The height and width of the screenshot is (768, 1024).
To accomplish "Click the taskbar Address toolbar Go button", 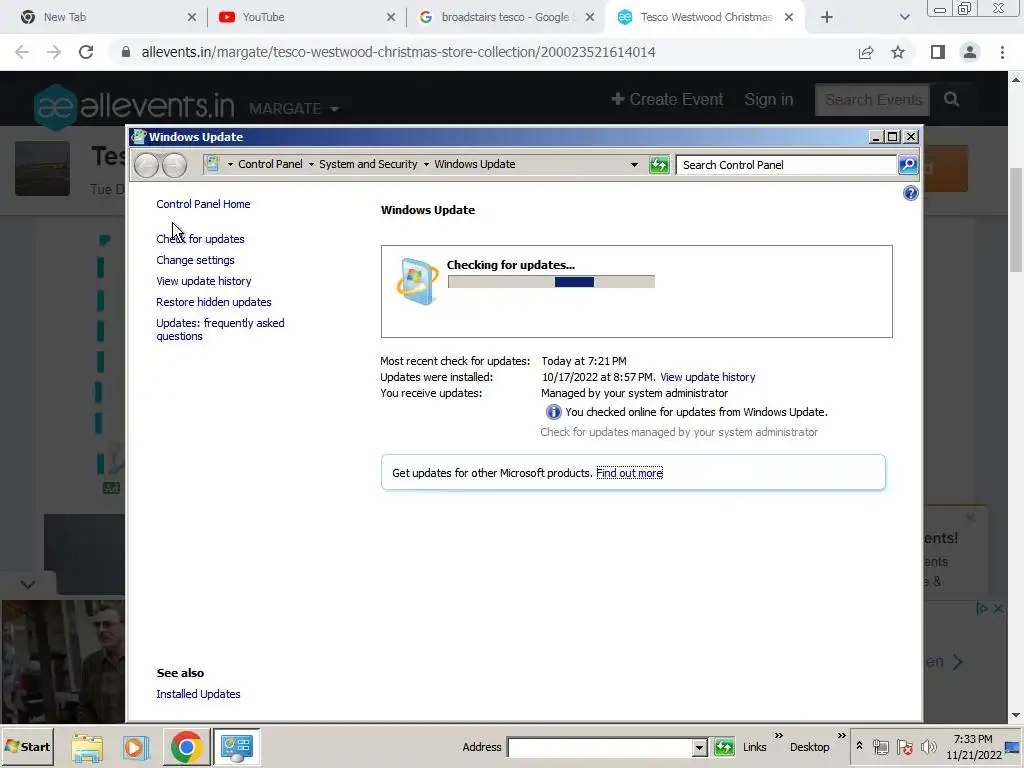I will (x=724, y=747).
